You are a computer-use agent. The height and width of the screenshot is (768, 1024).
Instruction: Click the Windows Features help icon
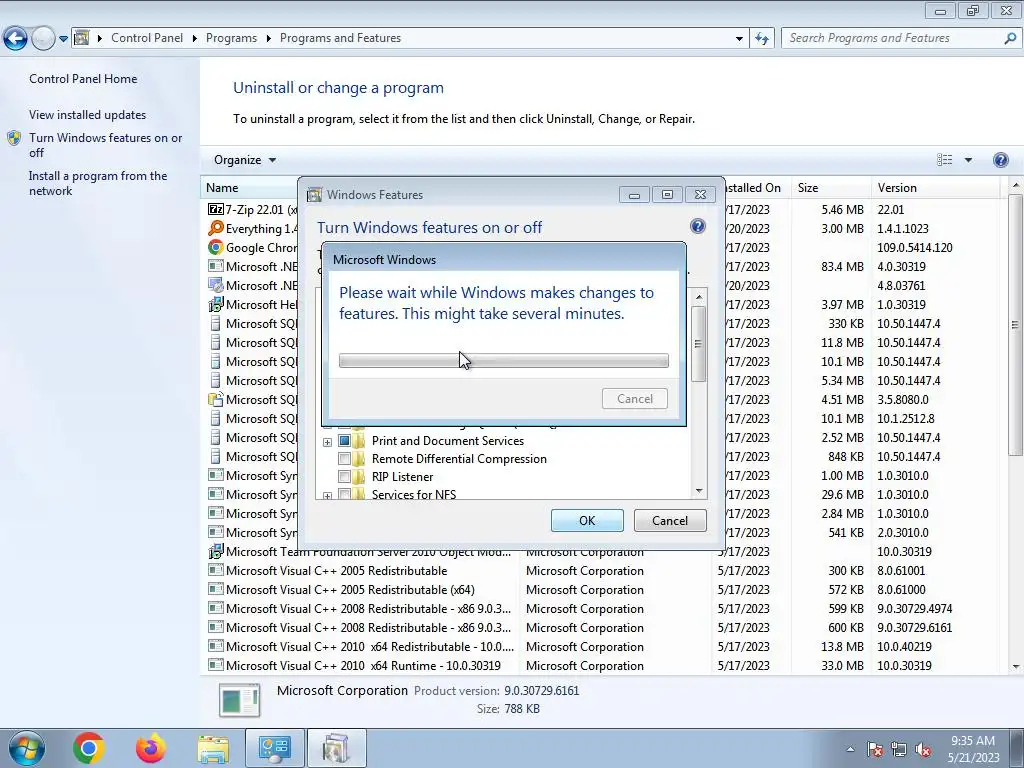pyautogui.click(x=697, y=226)
